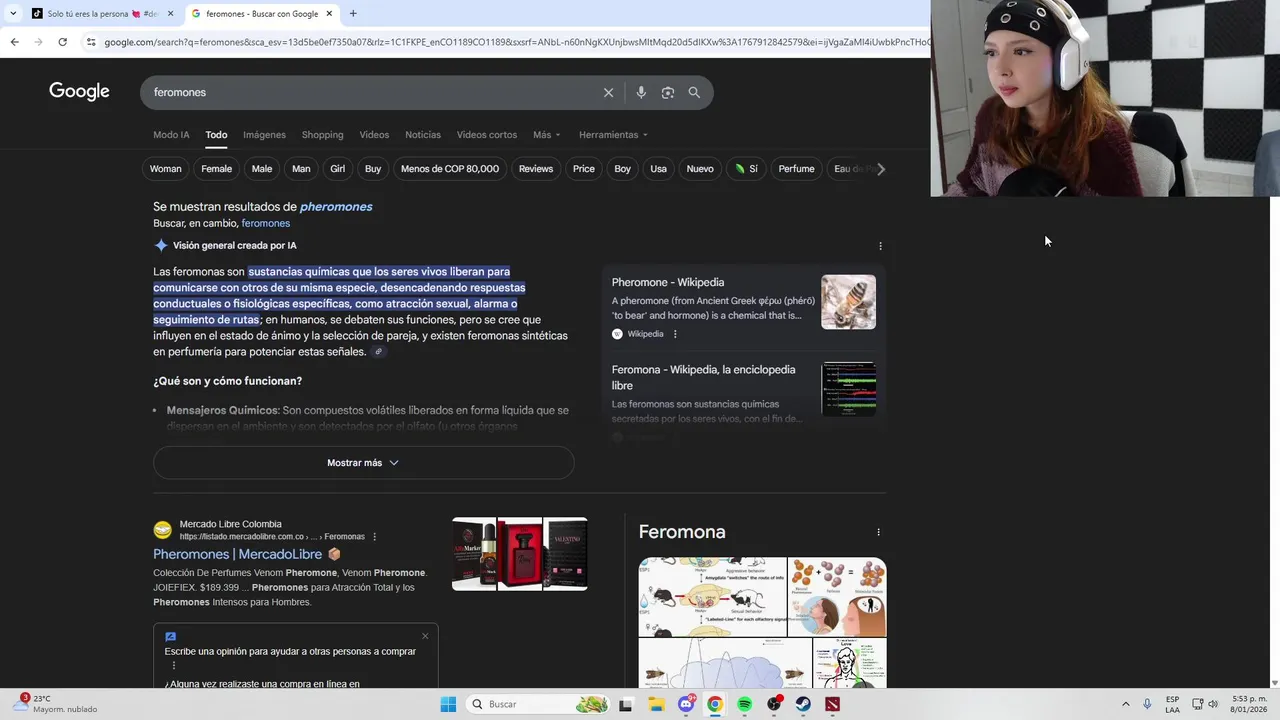Apply the Reviews filter chip

tap(536, 169)
